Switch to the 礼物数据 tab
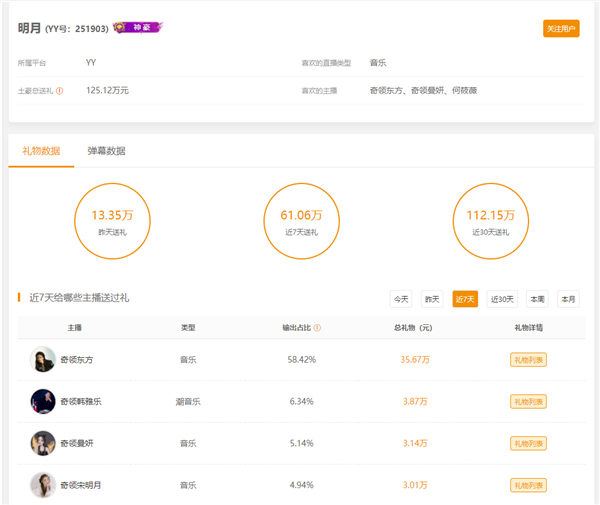 tap(41, 151)
